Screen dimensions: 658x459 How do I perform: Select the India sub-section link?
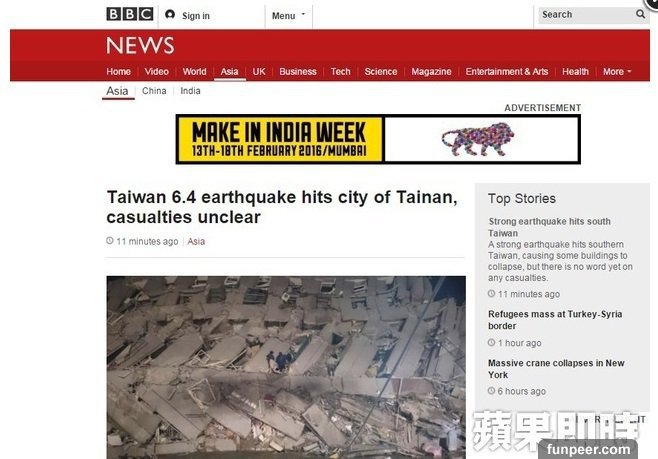[190, 91]
